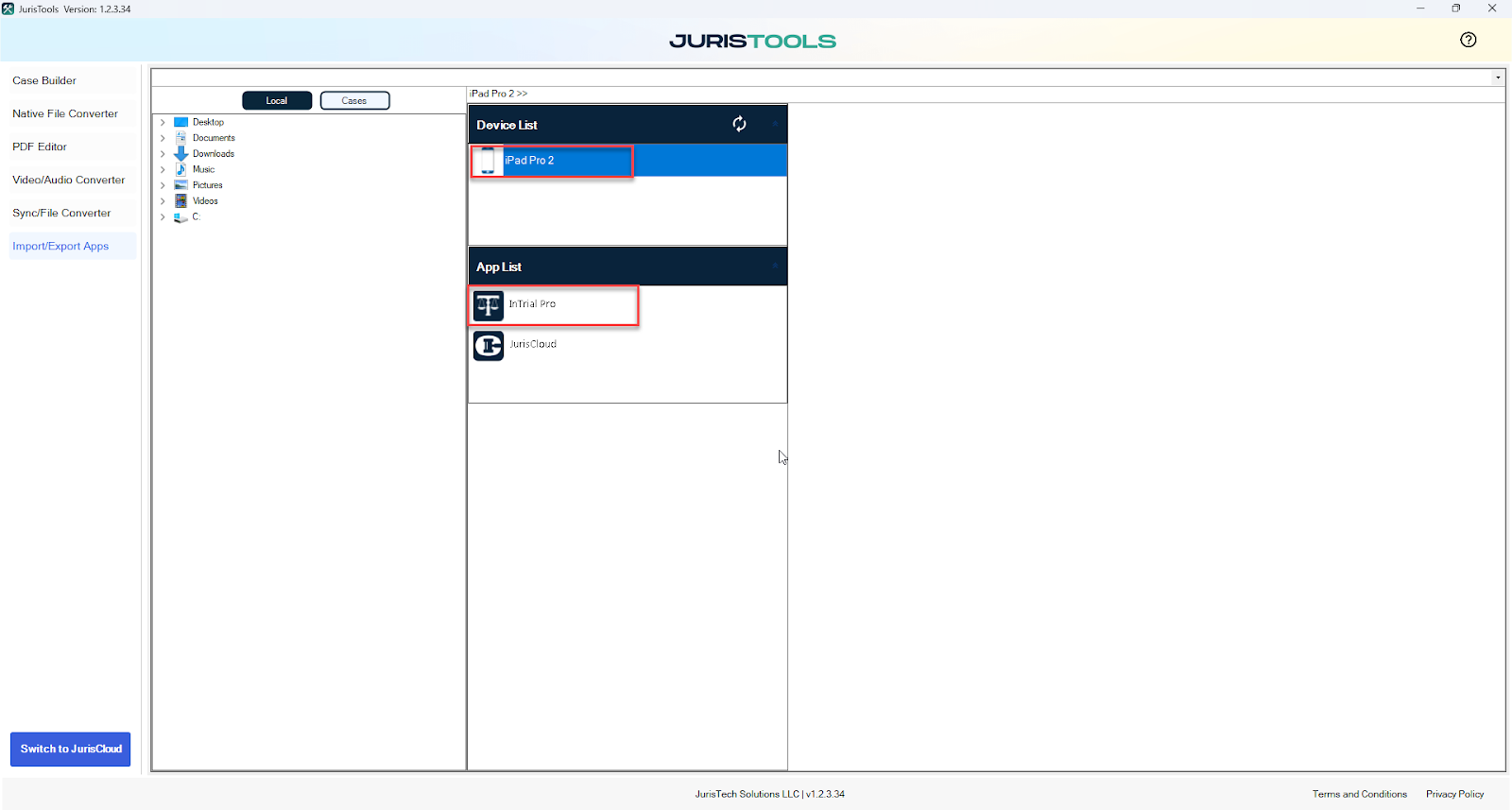This screenshot has width=1512, height=810.
Task: Click the InTrial Pro scales app icon
Action: click(x=489, y=305)
